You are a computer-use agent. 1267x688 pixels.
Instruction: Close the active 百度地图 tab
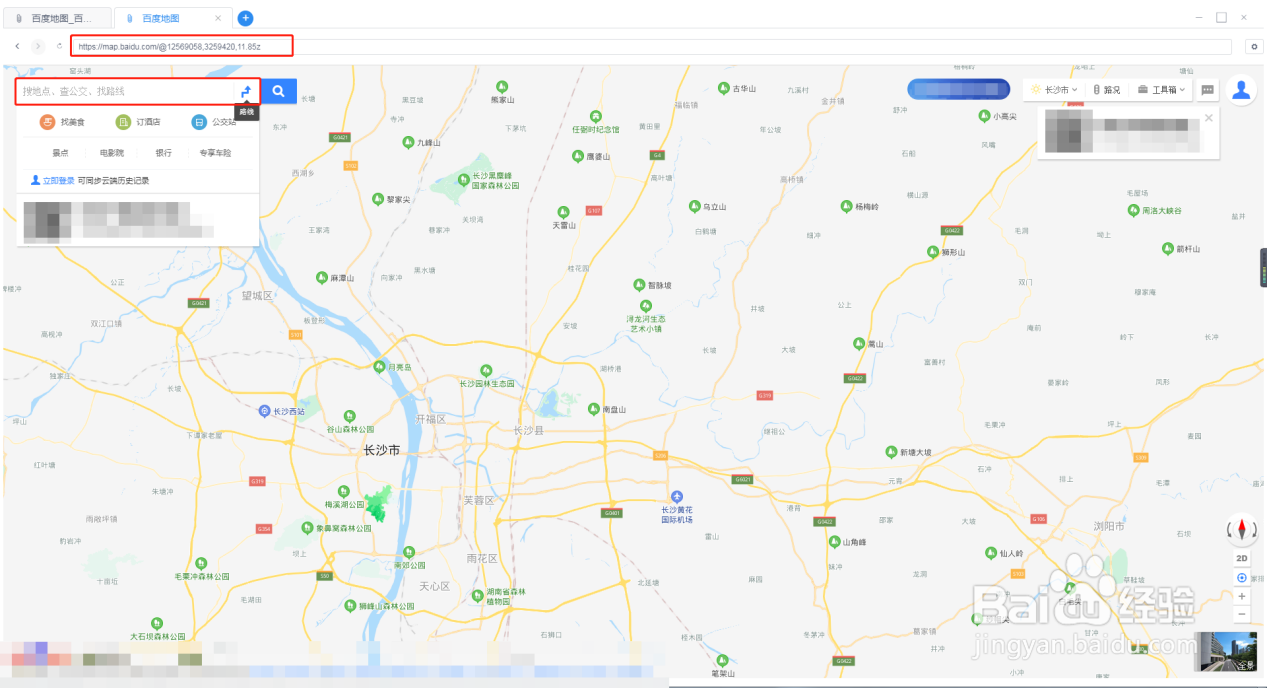219,18
